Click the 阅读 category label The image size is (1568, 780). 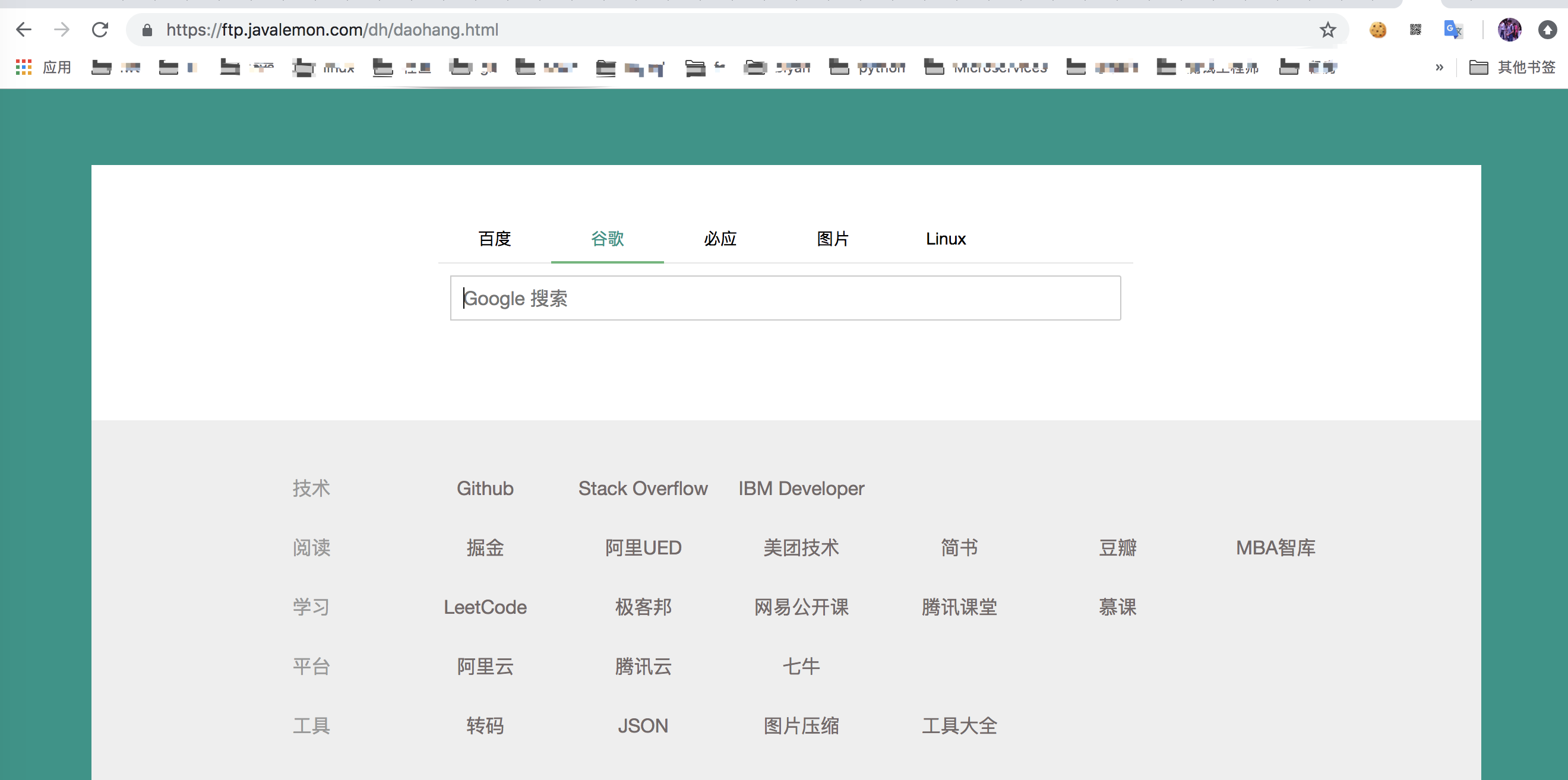point(311,547)
